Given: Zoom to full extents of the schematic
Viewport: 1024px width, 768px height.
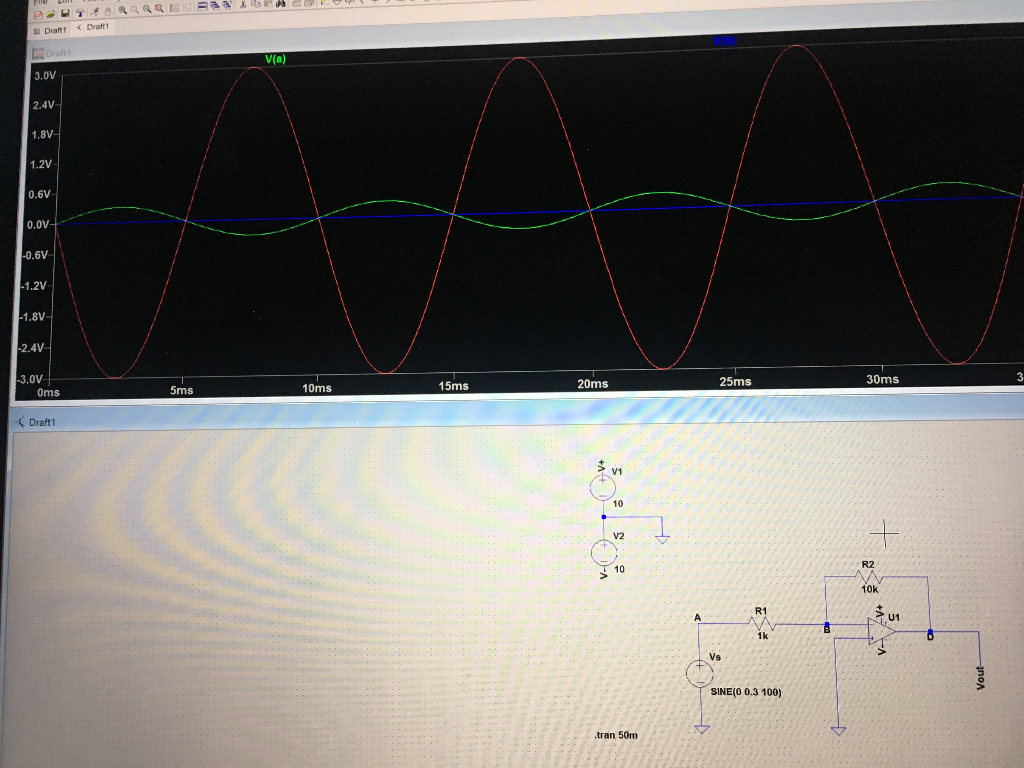Looking at the screenshot, I should click(x=159, y=10).
